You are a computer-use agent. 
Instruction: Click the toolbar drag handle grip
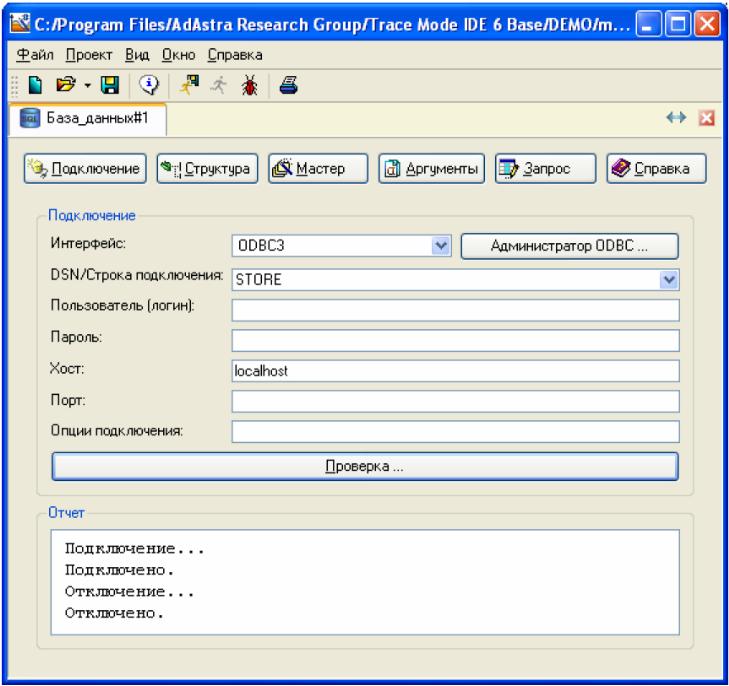coord(14,86)
